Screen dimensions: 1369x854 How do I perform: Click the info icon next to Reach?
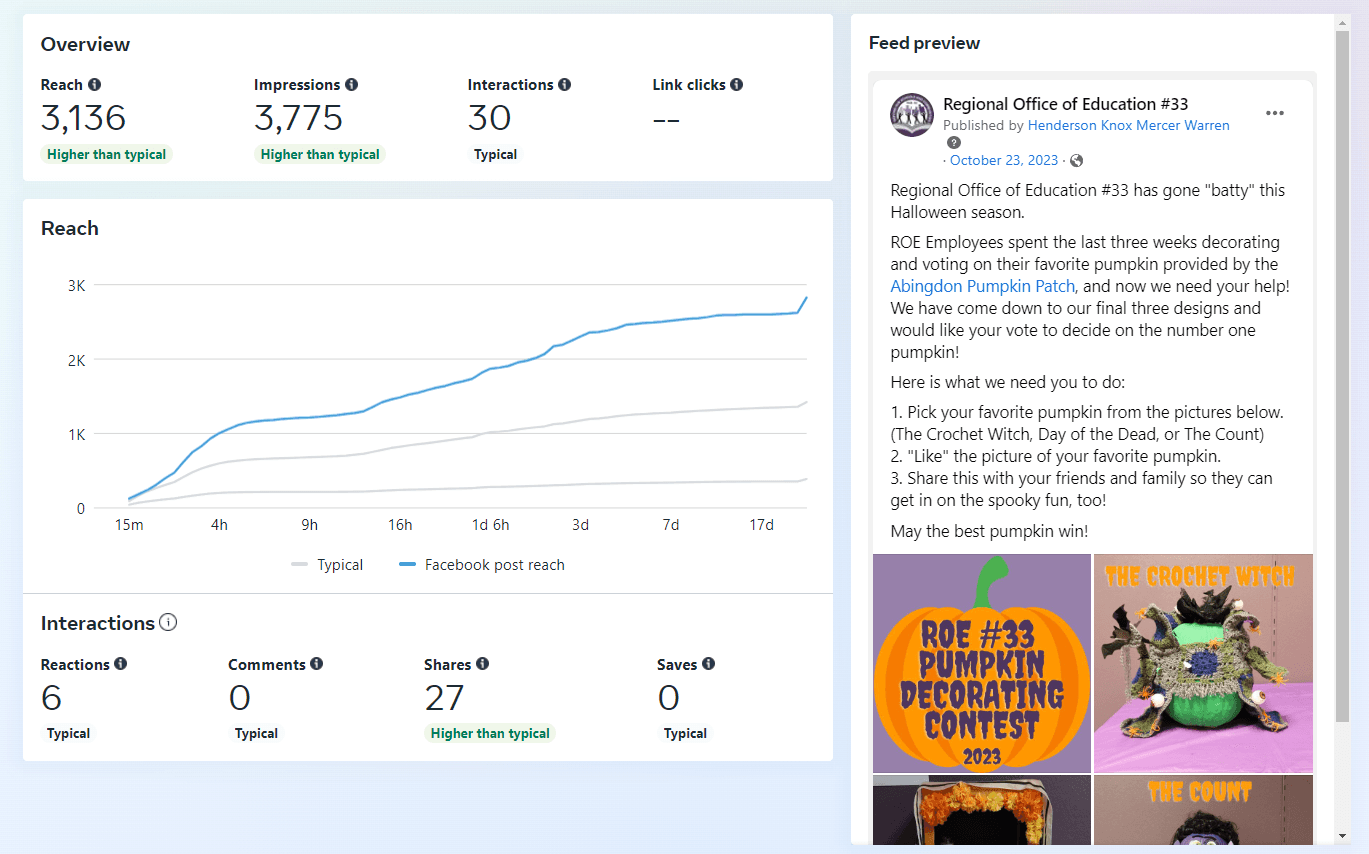click(x=95, y=85)
